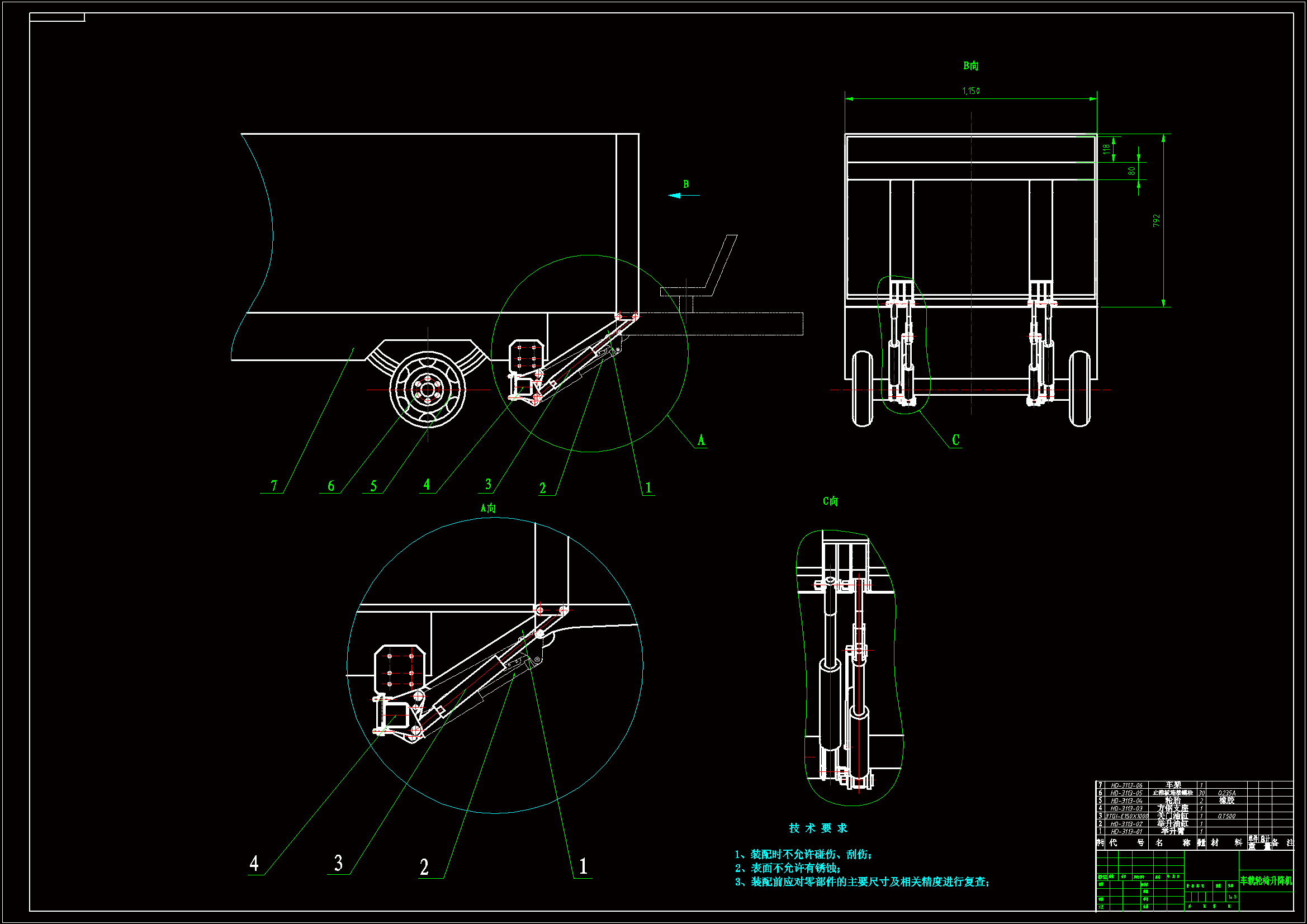Select balloon number 7 in main view
Screen dimensions: 1307x924
point(274,486)
